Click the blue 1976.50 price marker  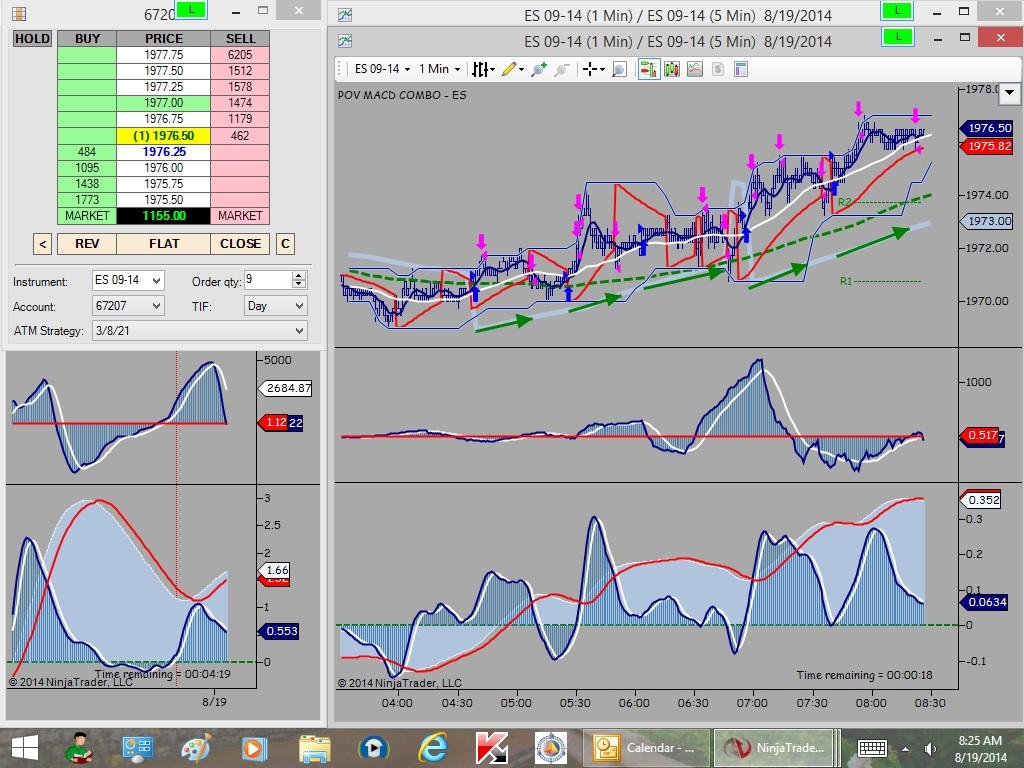click(x=987, y=128)
